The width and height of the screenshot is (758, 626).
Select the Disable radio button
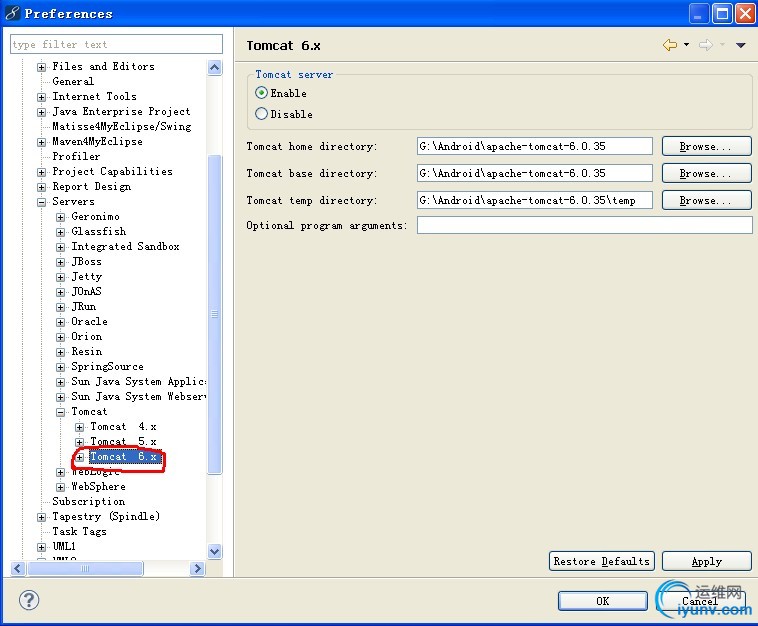[x=261, y=114]
